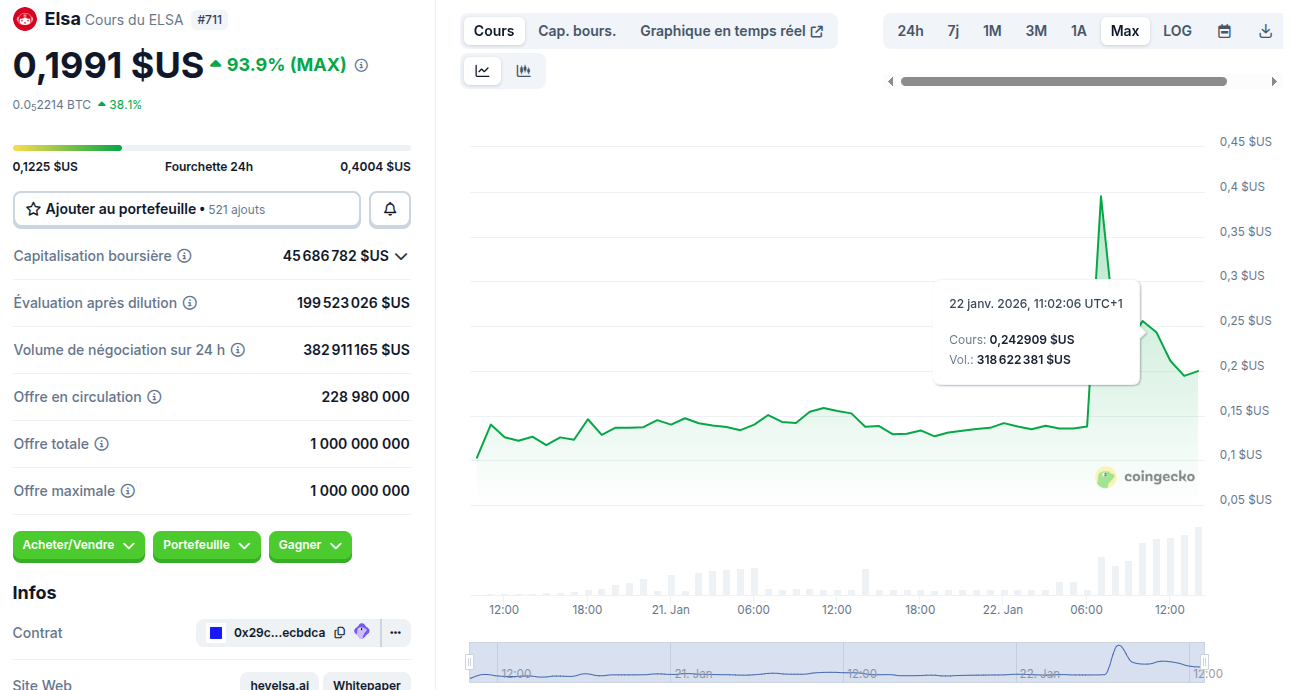Select the 3M time range
Viewport: 1295px width, 690px height.
click(1036, 31)
